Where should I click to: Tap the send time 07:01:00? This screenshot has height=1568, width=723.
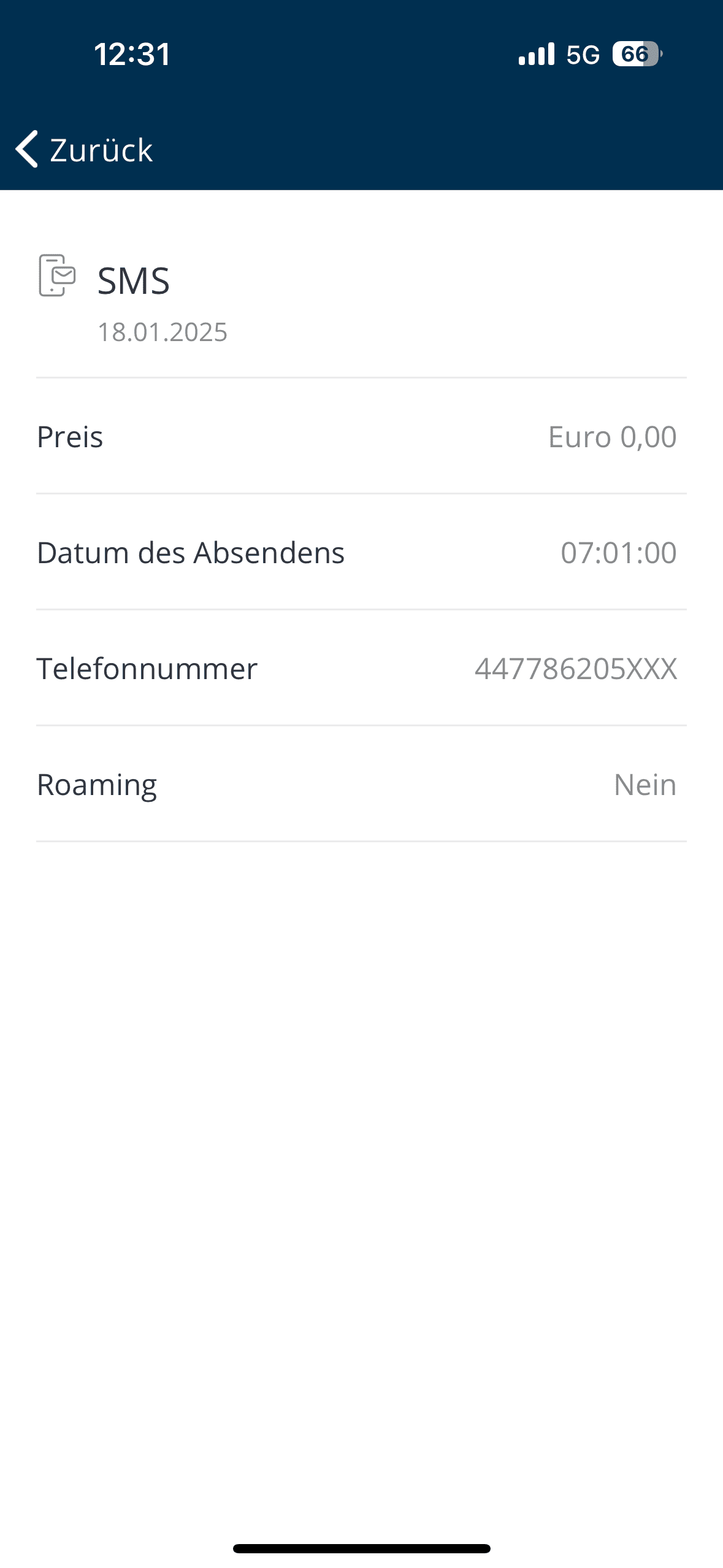tap(618, 553)
